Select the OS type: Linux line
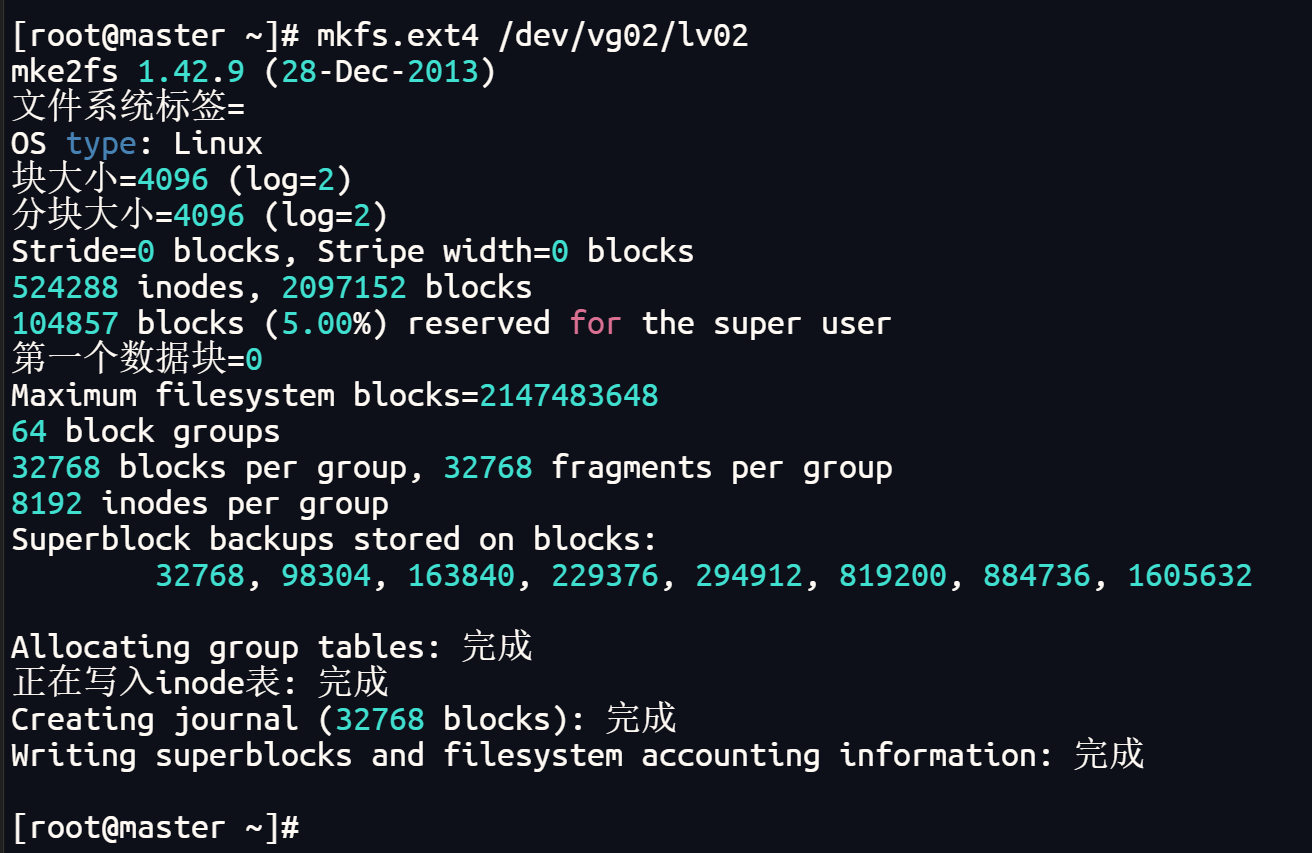Viewport: 1312px width, 853px height. coord(137,144)
